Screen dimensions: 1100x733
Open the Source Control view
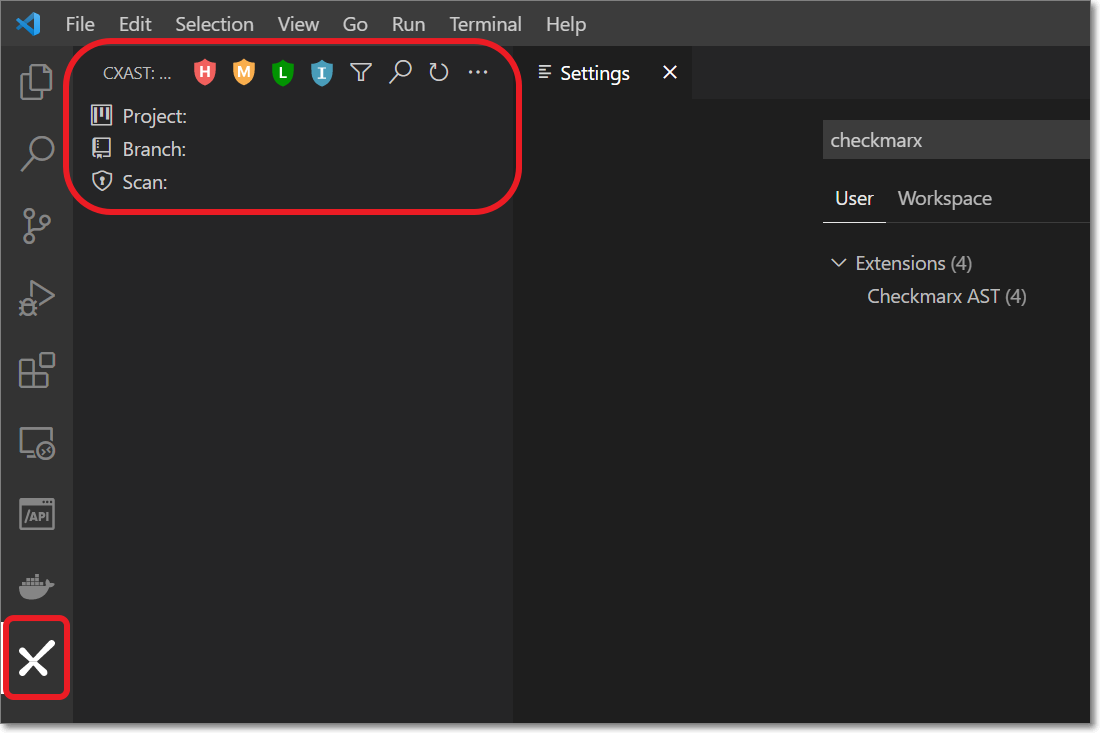pyautogui.click(x=36, y=226)
